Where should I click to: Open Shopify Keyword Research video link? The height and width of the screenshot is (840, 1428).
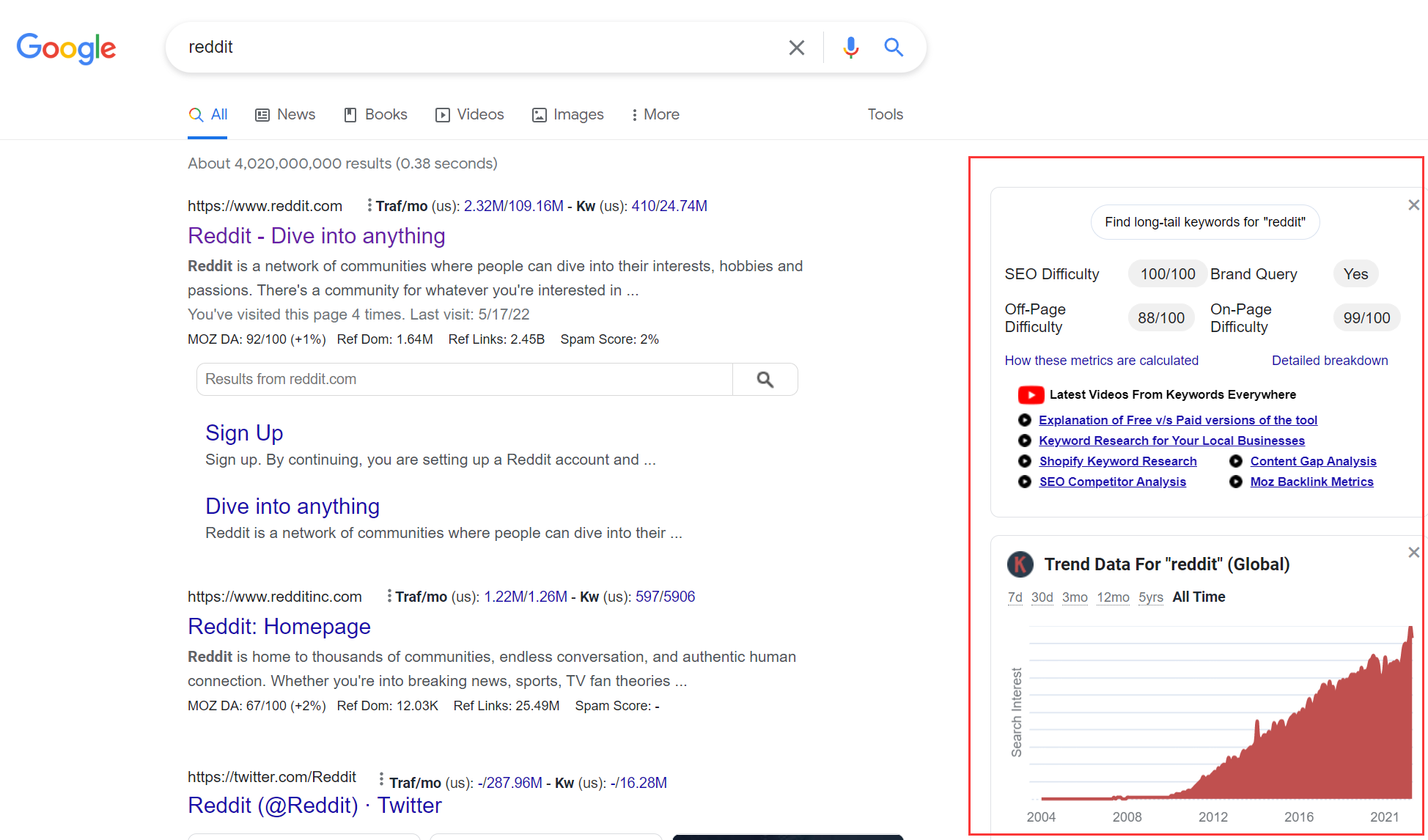pos(1118,461)
